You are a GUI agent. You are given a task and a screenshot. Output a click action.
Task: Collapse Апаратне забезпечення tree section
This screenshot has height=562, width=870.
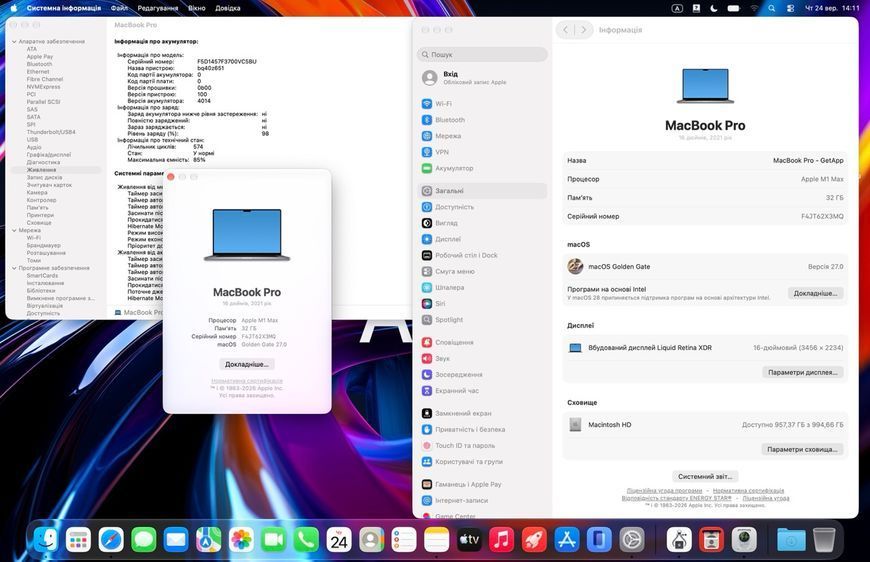[14, 42]
